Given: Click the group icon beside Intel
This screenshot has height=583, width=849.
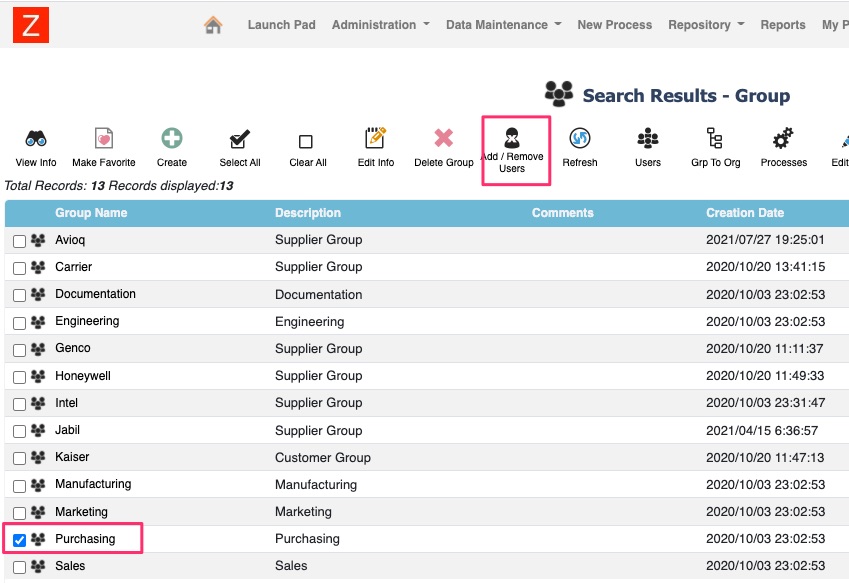Looking at the screenshot, I should [38, 403].
